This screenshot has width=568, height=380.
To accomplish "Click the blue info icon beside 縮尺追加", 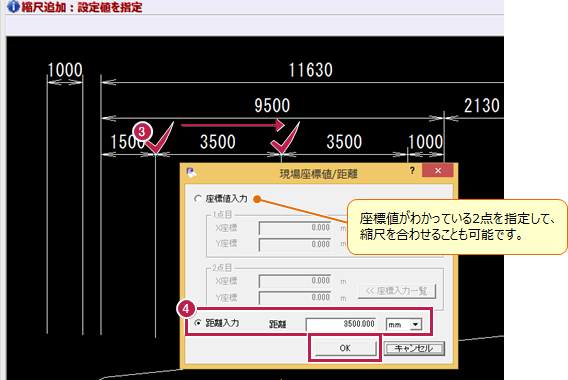I will click(13, 6).
